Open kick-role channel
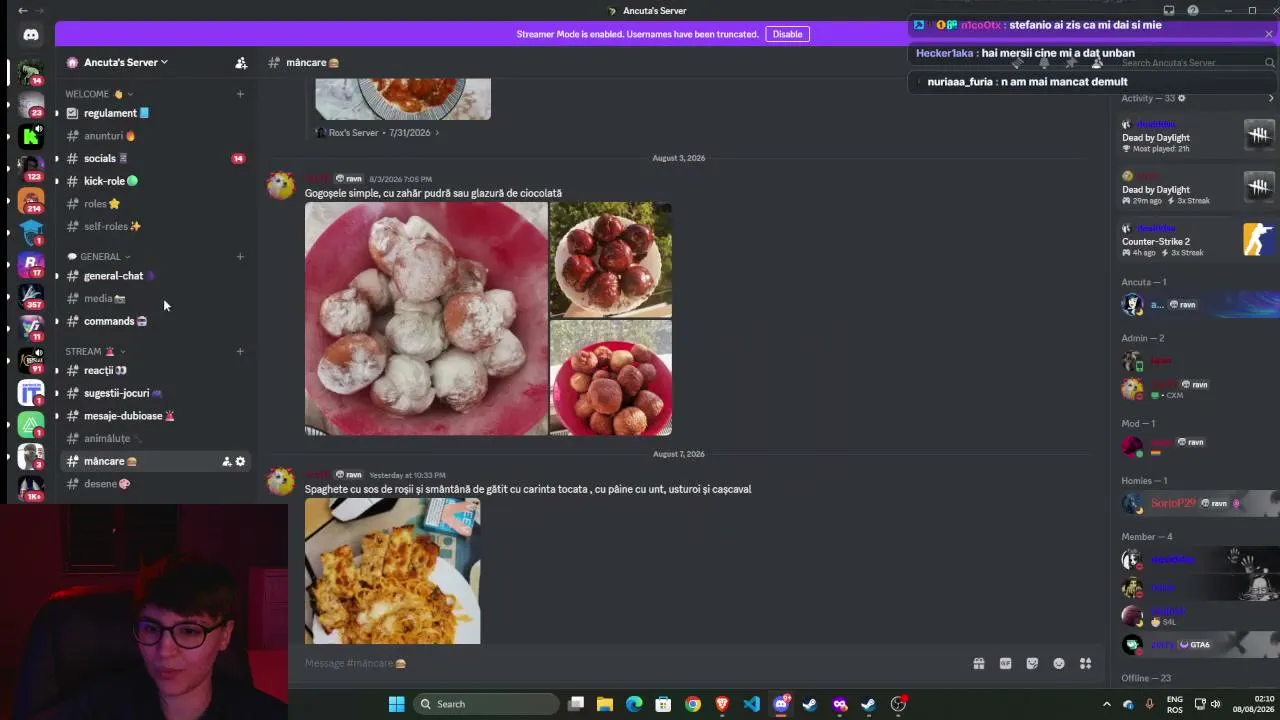Viewport: 1280px width, 720px height. (x=154, y=181)
